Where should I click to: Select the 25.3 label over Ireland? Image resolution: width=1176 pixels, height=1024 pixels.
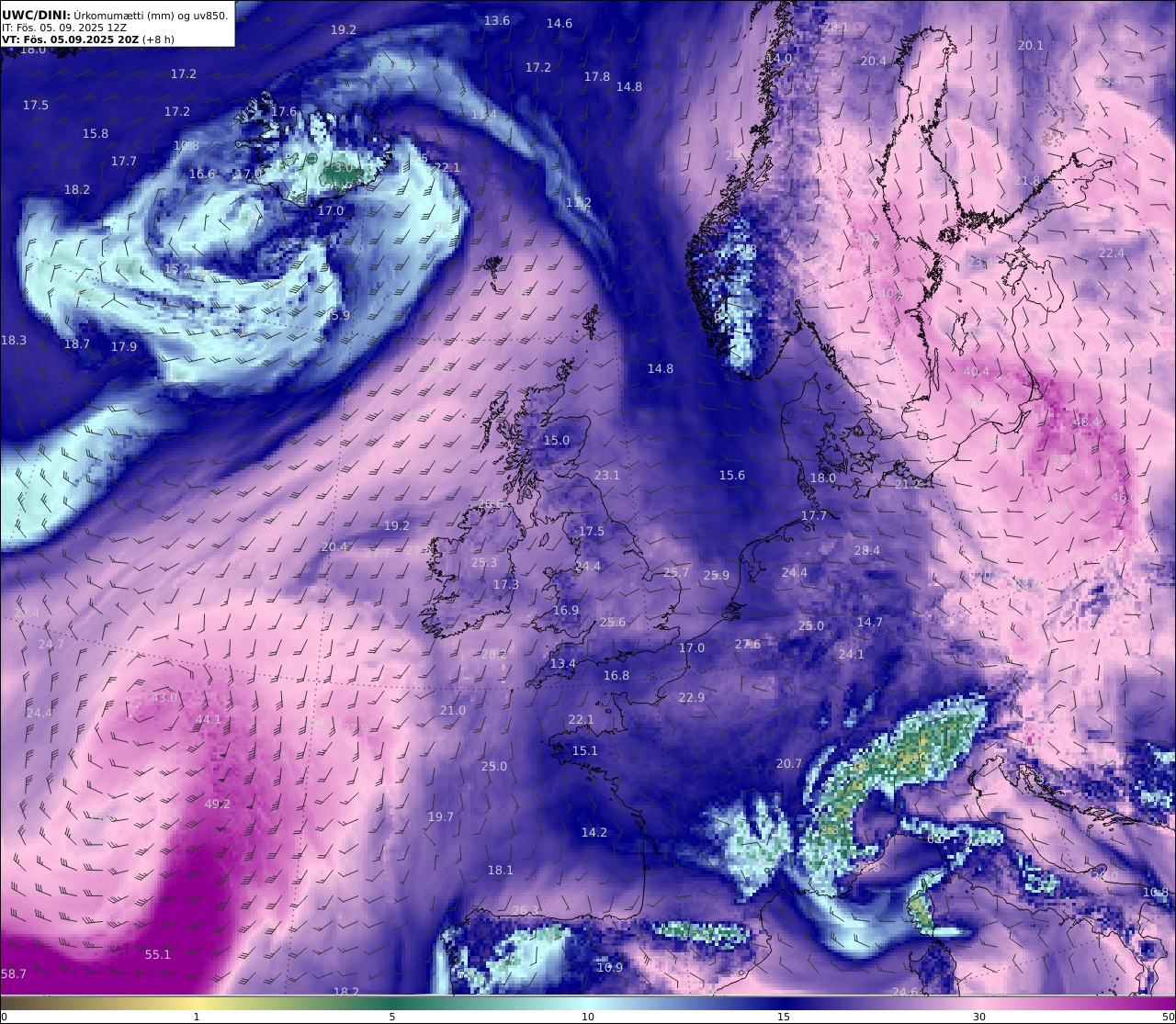pyautogui.click(x=484, y=562)
